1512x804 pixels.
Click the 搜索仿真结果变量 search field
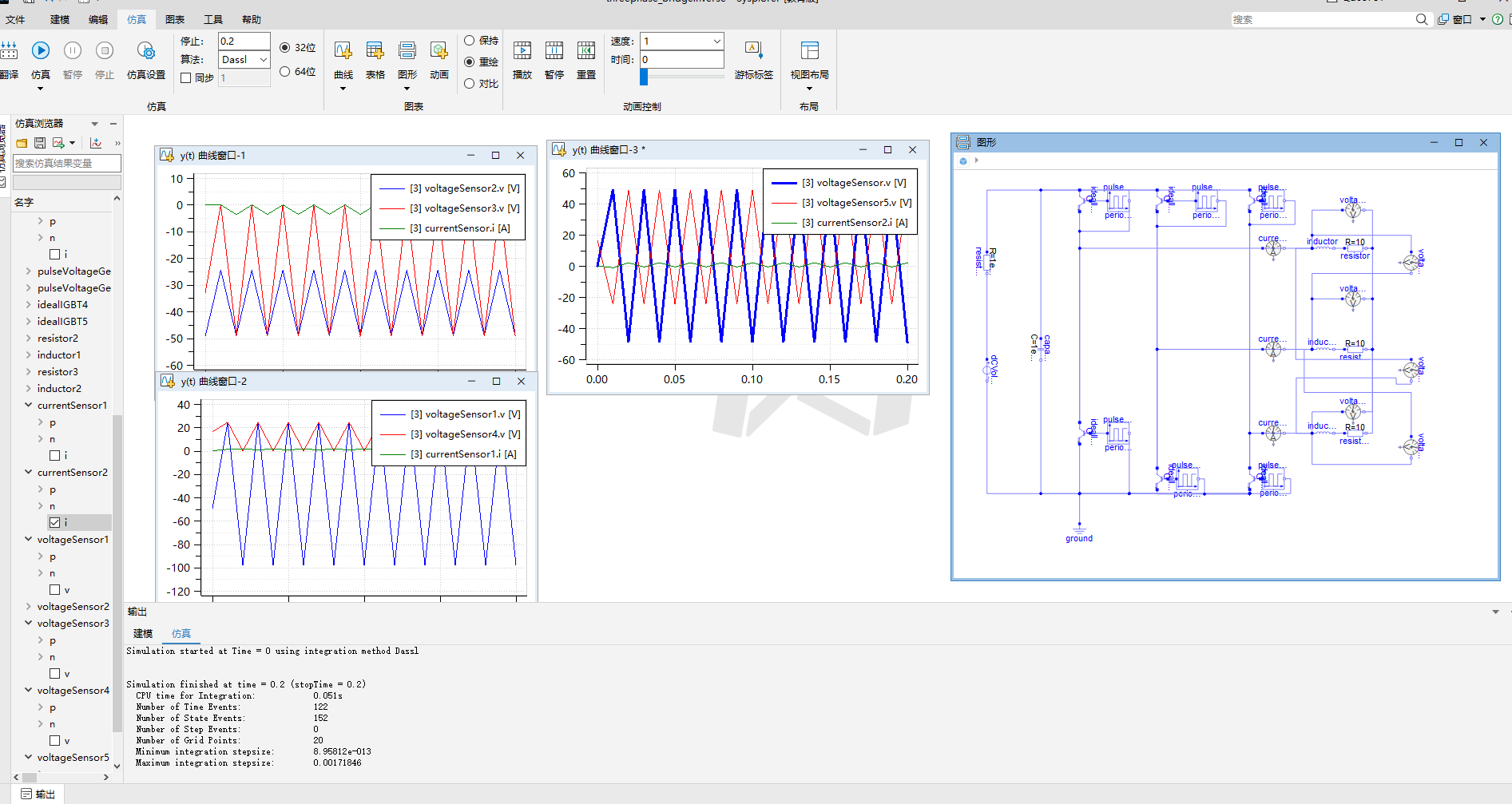(67, 163)
